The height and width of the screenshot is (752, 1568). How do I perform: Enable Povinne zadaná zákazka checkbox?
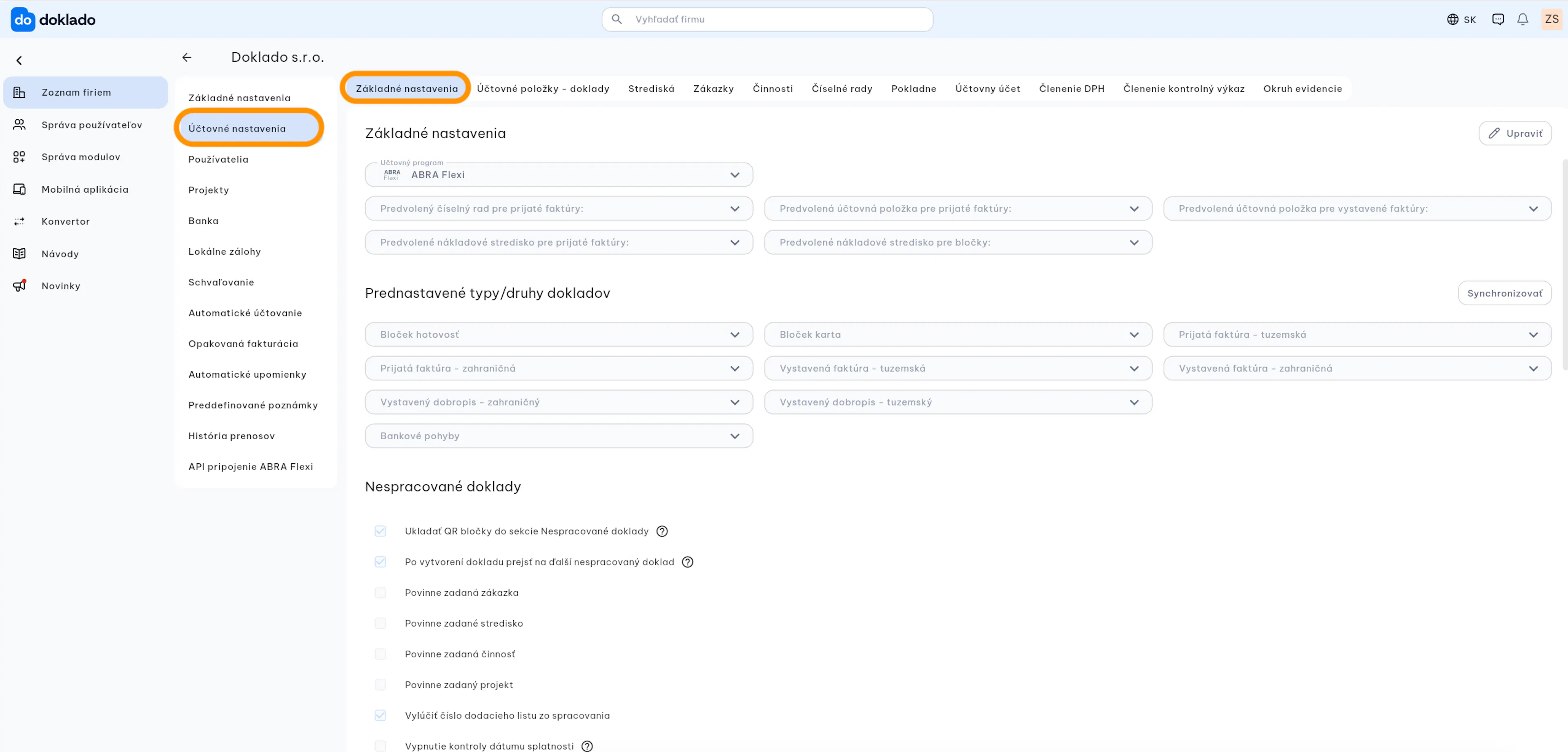click(381, 593)
